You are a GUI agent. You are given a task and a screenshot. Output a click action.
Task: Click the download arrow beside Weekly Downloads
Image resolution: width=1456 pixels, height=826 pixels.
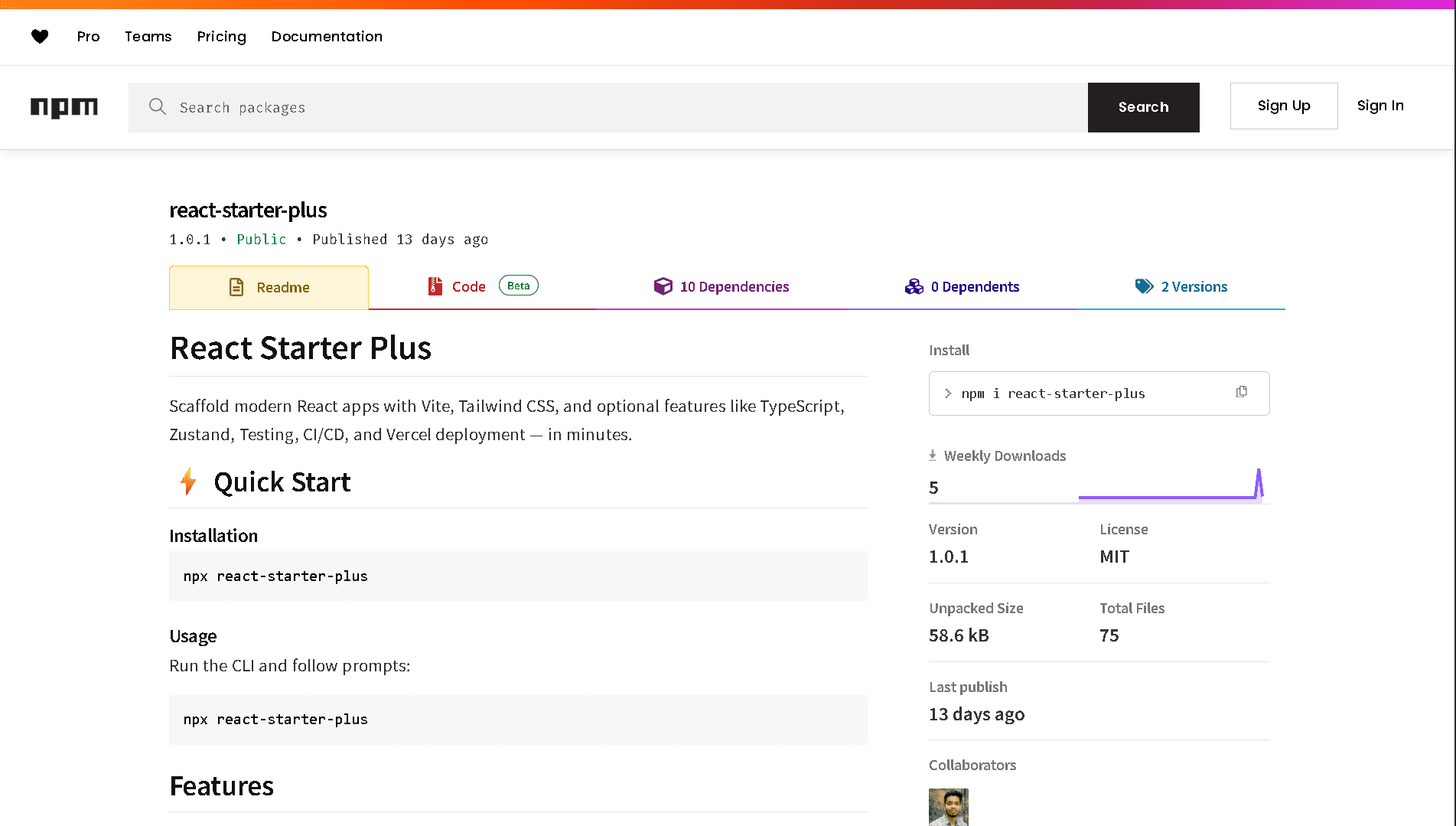933,454
